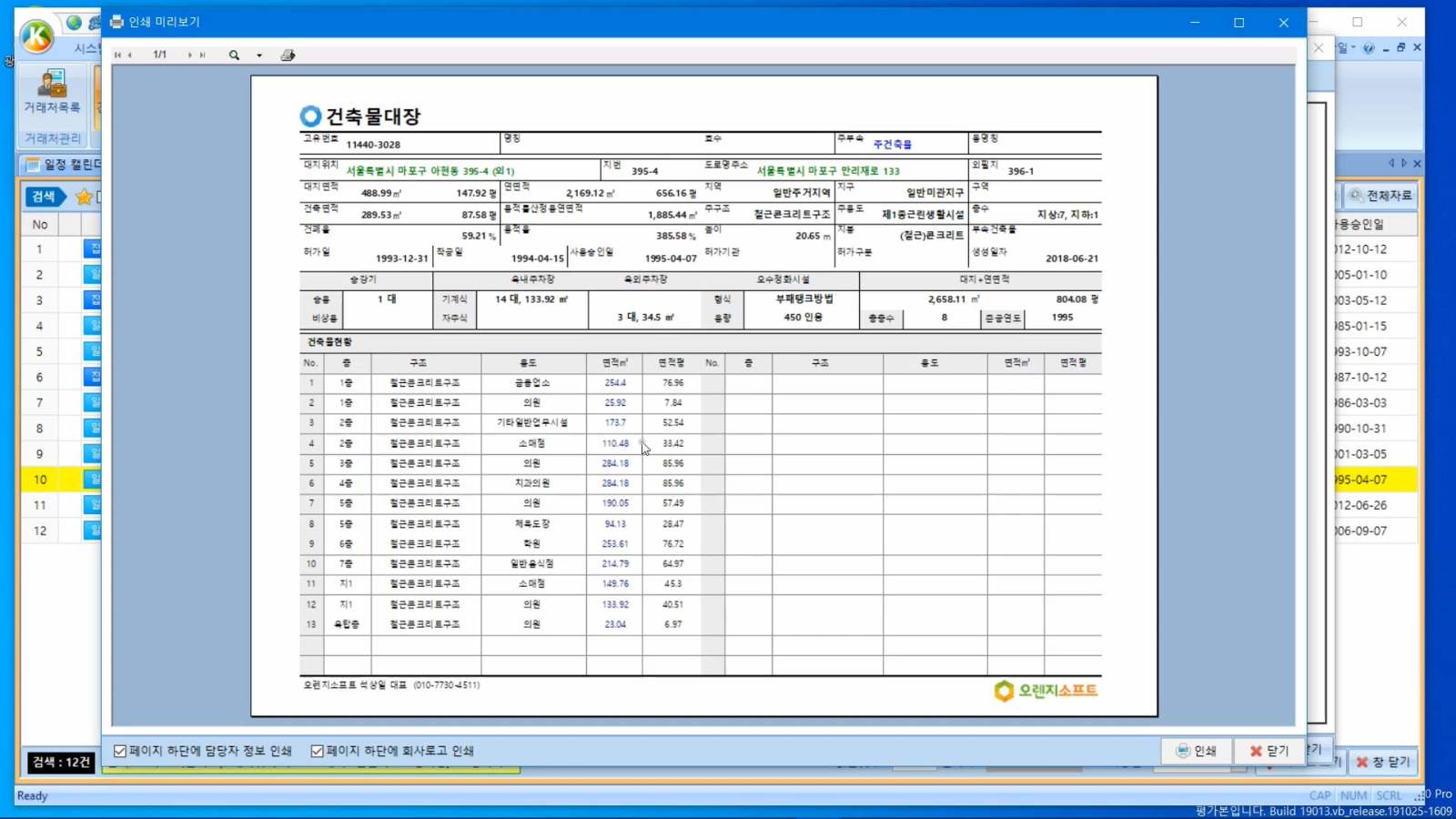Go to previous page in preview

point(130,56)
